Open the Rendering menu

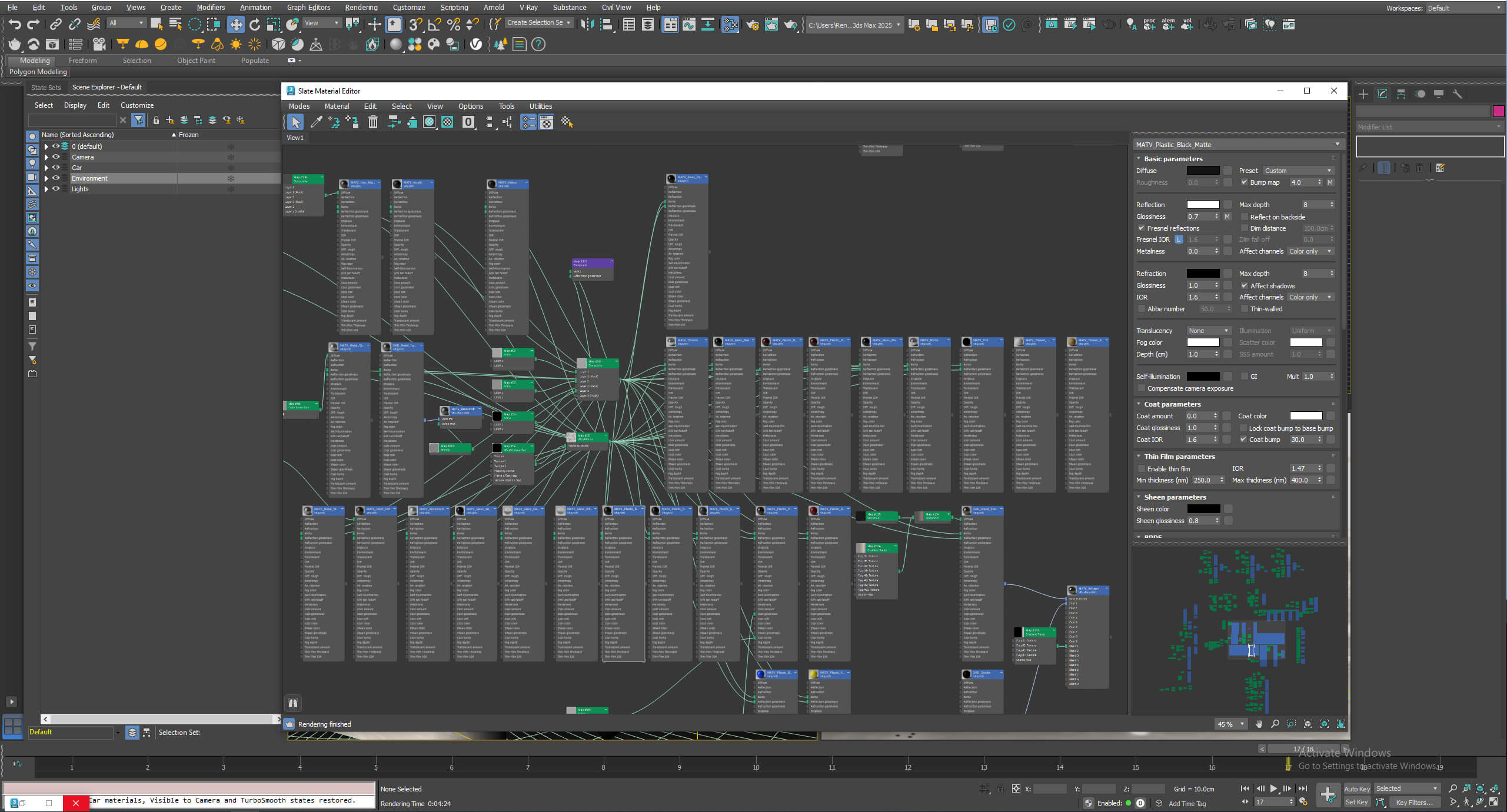pos(361,7)
